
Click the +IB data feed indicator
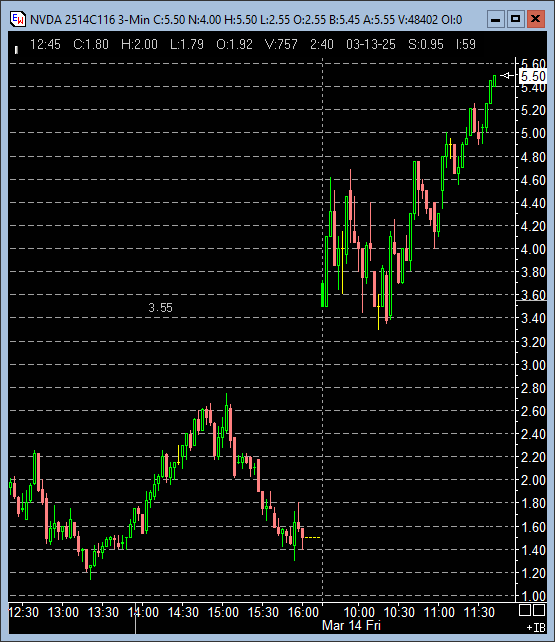[536, 627]
